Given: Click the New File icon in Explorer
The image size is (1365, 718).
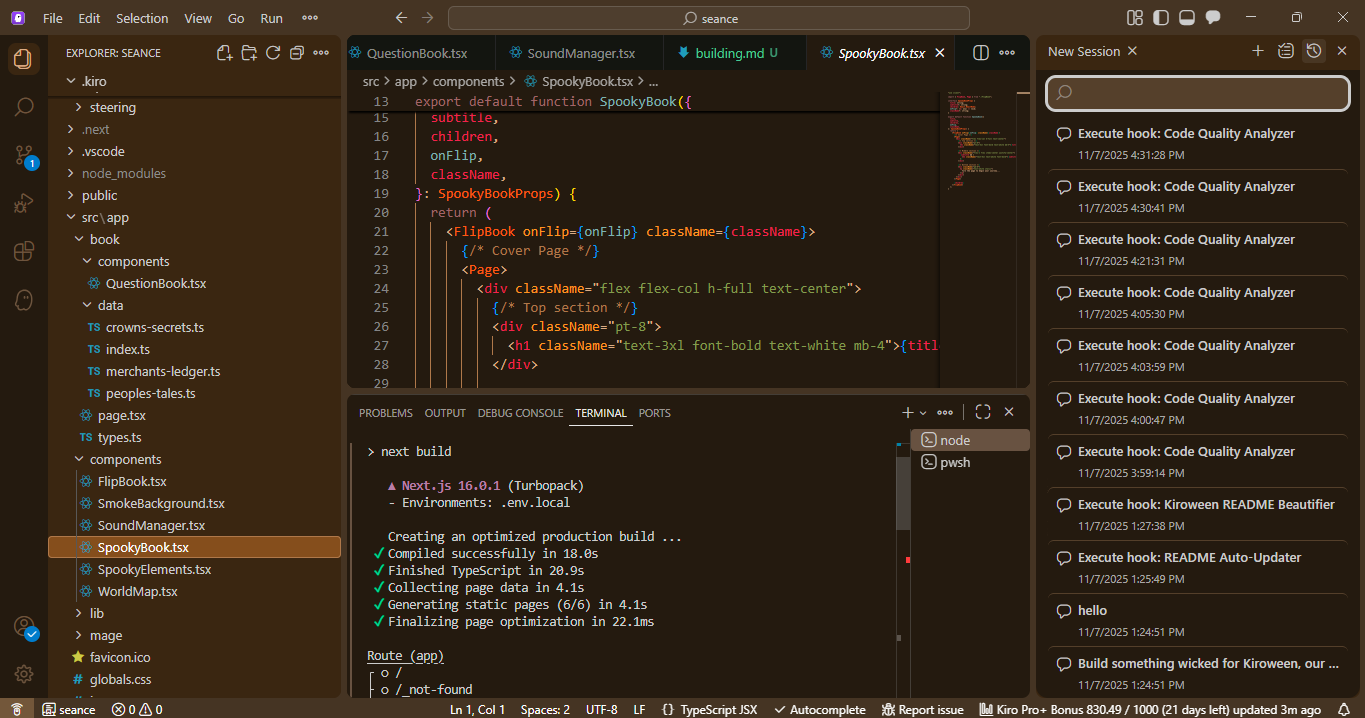Looking at the screenshot, I should coord(225,53).
